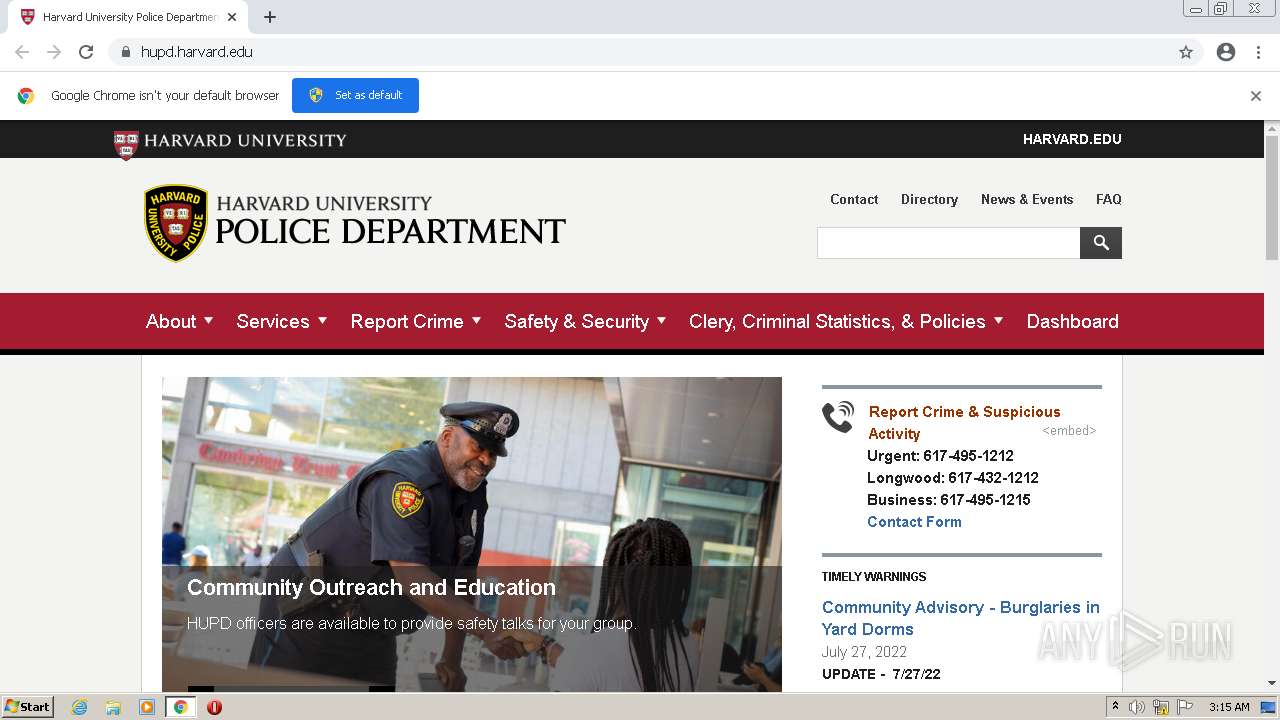Click Set as default button
The width and height of the screenshot is (1280, 720).
pos(355,95)
